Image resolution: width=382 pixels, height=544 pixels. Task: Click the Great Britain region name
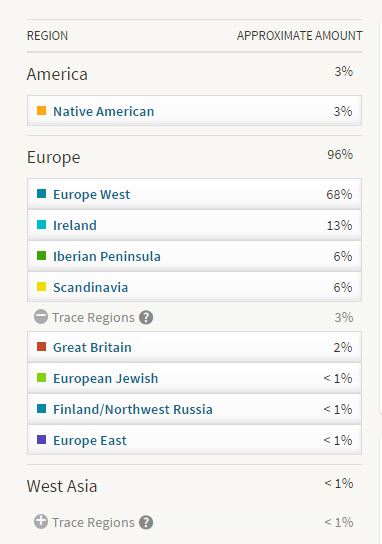pyautogui.click(x=92, y=347)
